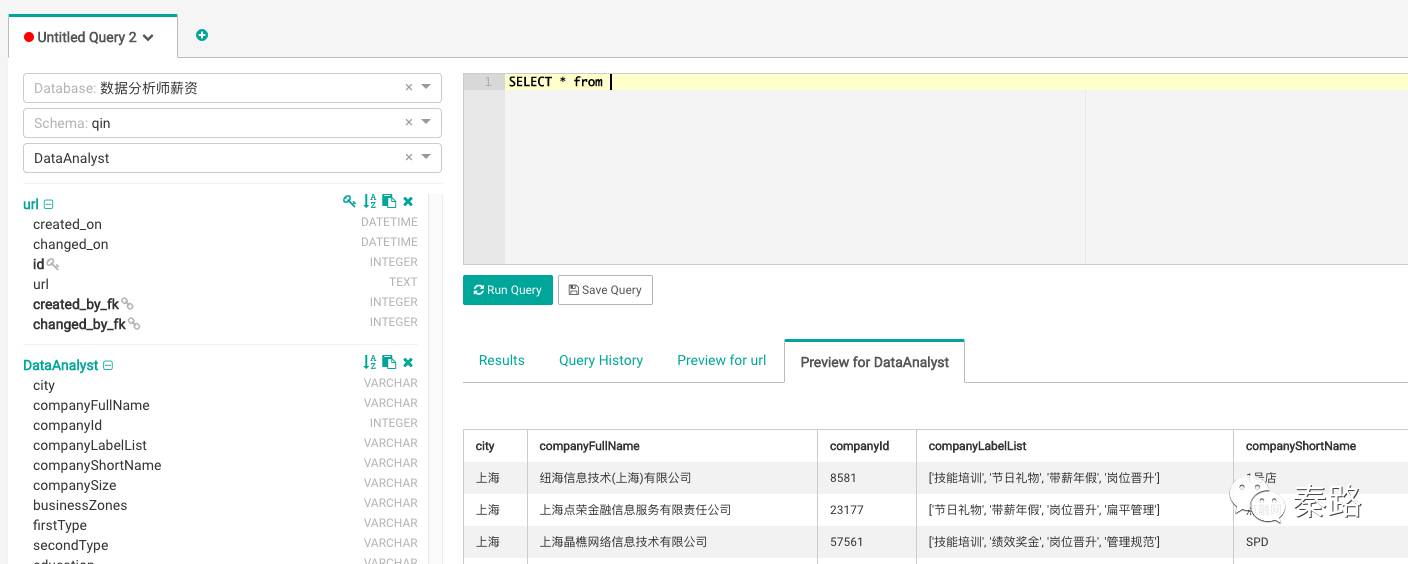
Task: Open the Untitled Query 2 tab dropdown chevron
Action: pos(148,38)
